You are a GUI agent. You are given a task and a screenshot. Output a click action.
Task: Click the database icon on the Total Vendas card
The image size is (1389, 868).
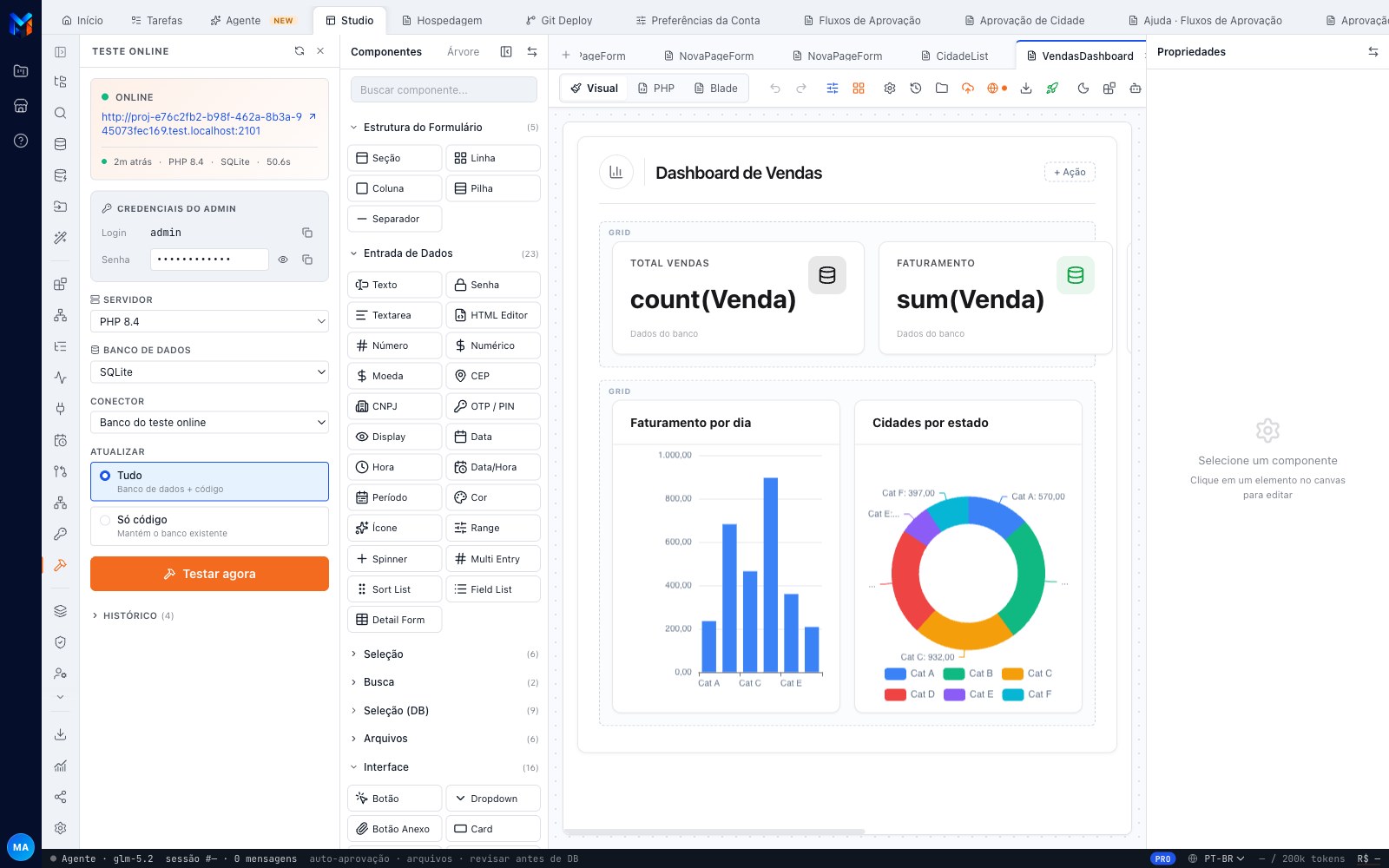tap(827, 275)
